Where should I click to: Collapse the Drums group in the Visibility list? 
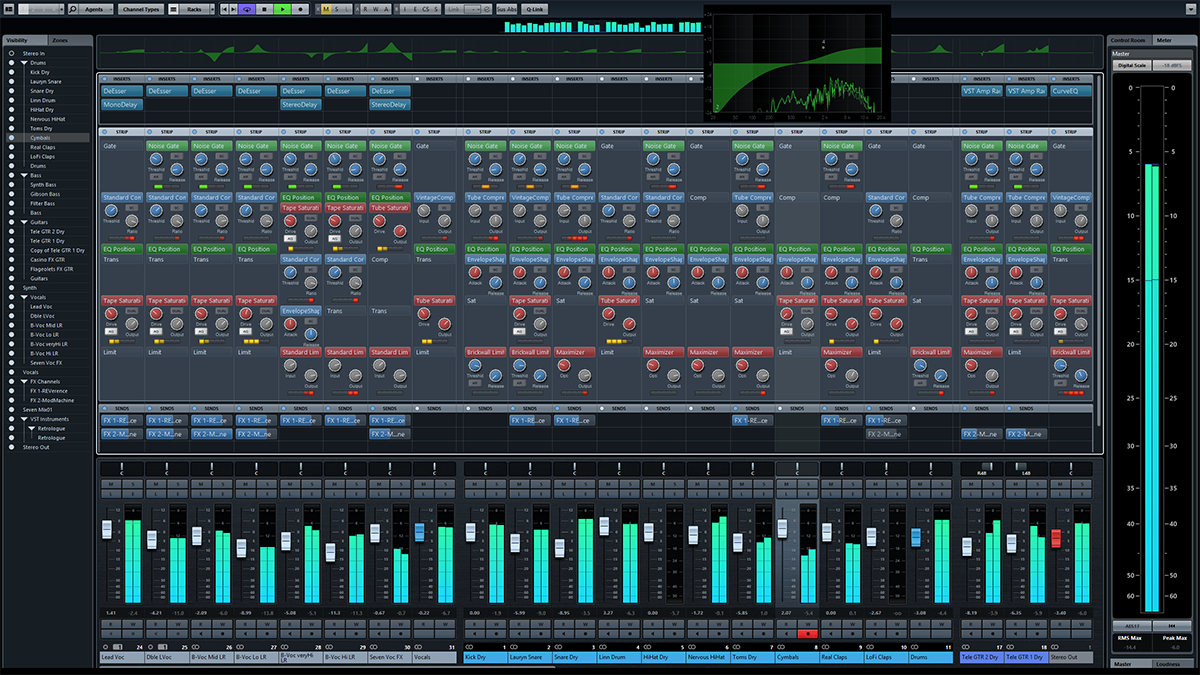pyautogui.click(x=24, y=62)
